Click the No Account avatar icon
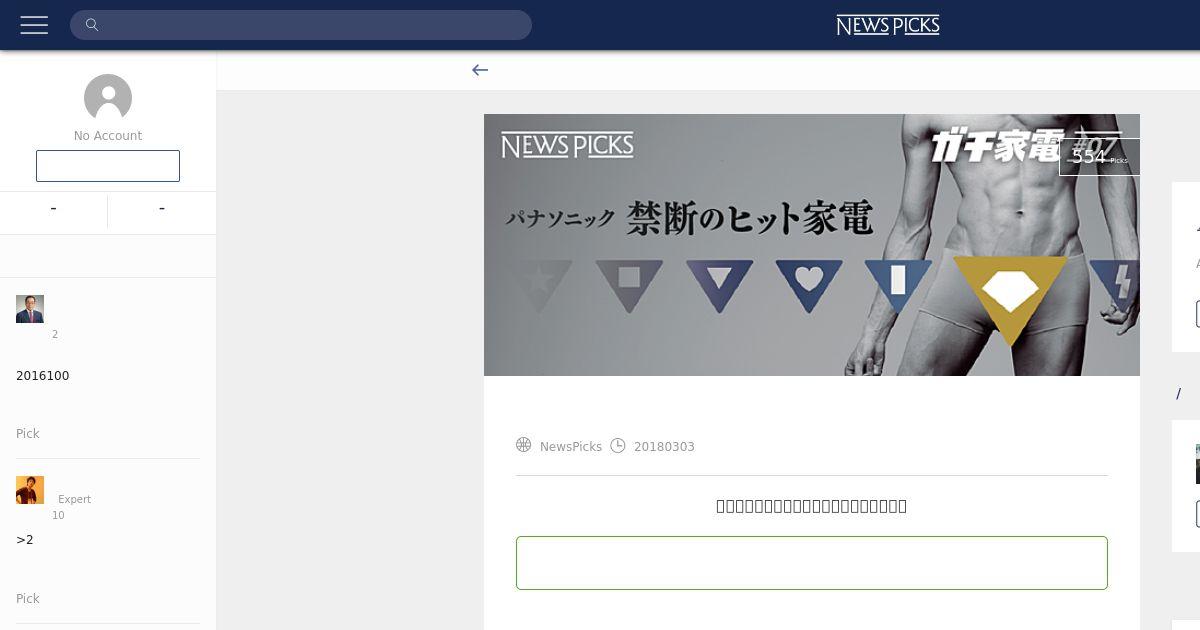This screenshot has width=1200, height=630. click(108, 98)
